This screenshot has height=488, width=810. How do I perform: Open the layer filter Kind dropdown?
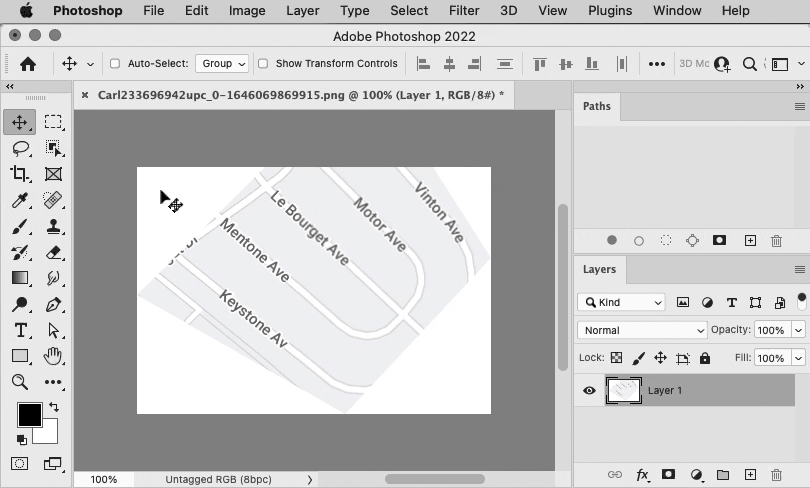621,302
